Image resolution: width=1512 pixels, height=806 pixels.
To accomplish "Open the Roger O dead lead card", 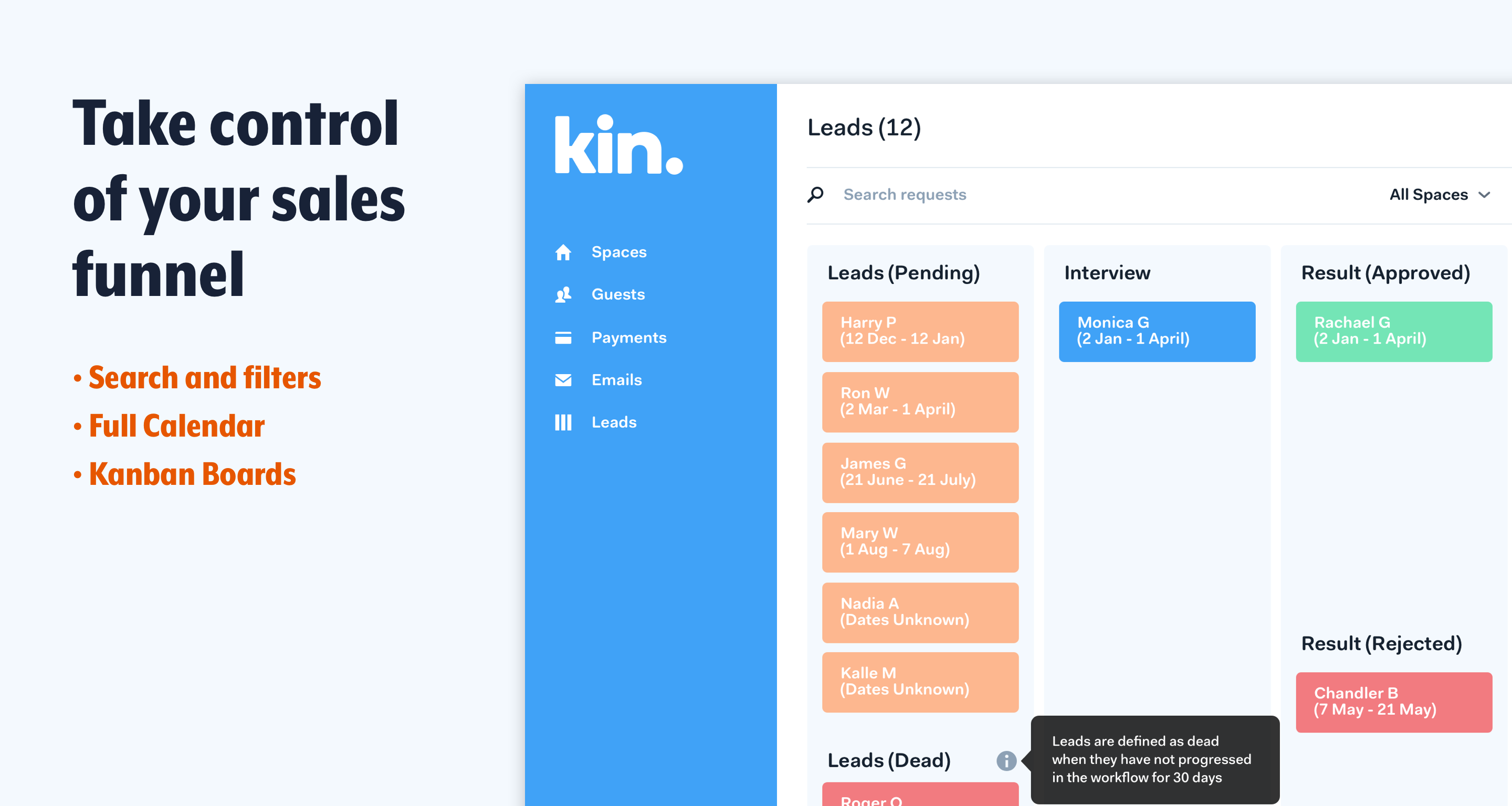I will 920,796.
